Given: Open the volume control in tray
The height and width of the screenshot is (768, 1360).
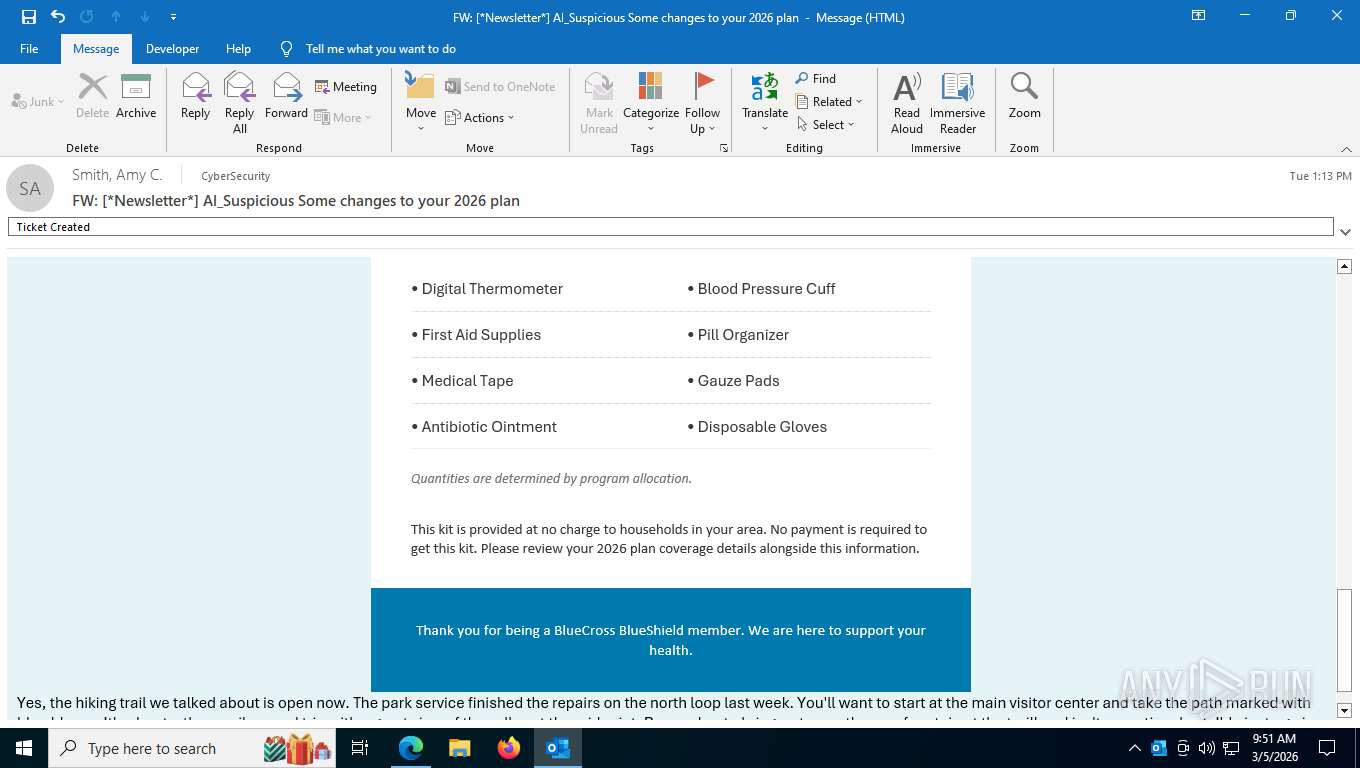Looking at the screenshot, I should 1207,748.
